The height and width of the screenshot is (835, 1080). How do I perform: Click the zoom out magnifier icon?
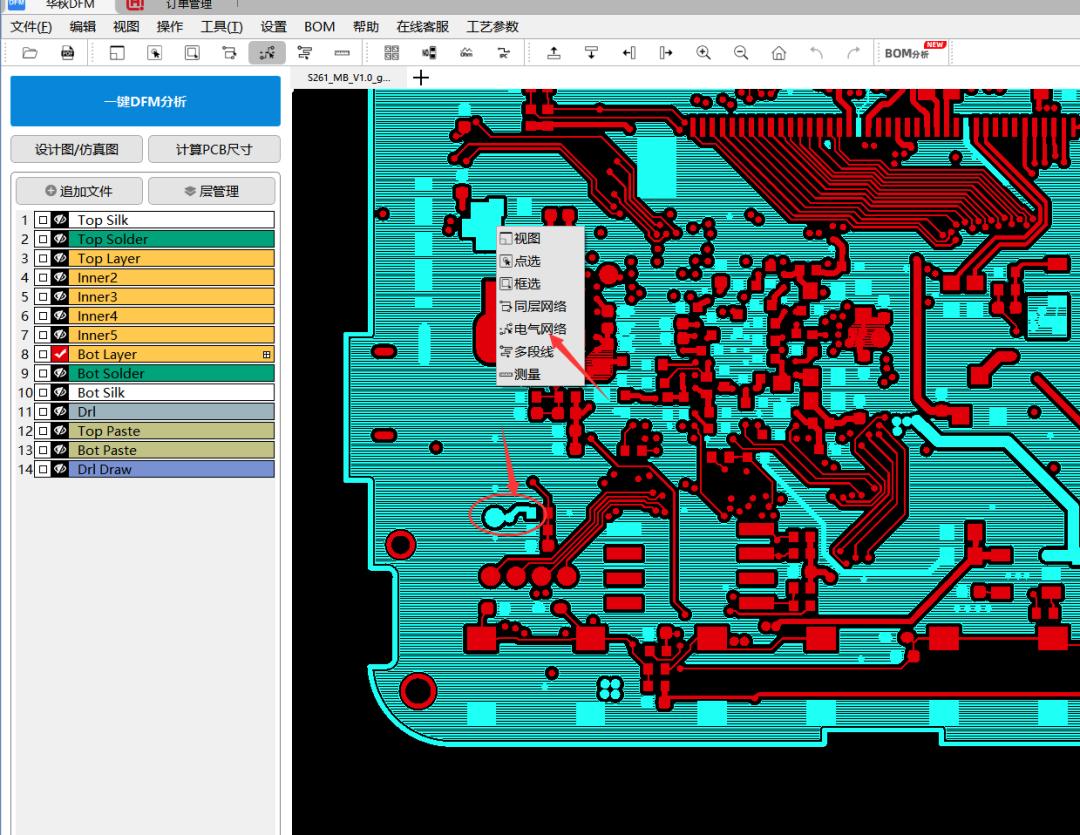741,53
